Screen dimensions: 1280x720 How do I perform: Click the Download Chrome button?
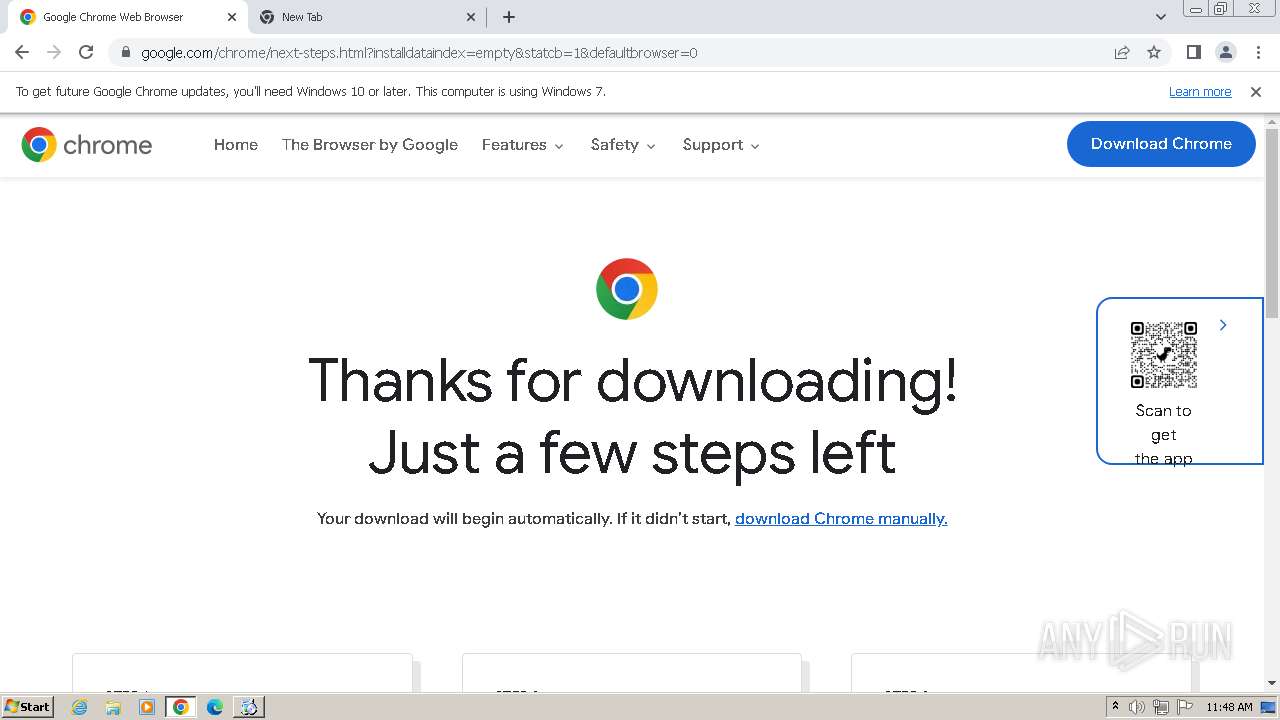pyautogui.click(x=1161, y=144)
